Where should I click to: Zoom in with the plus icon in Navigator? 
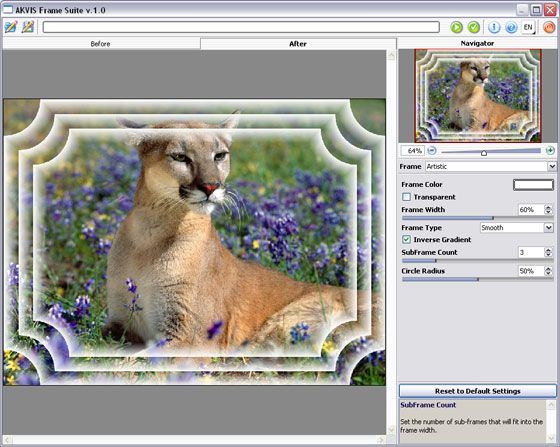point(550,151)
